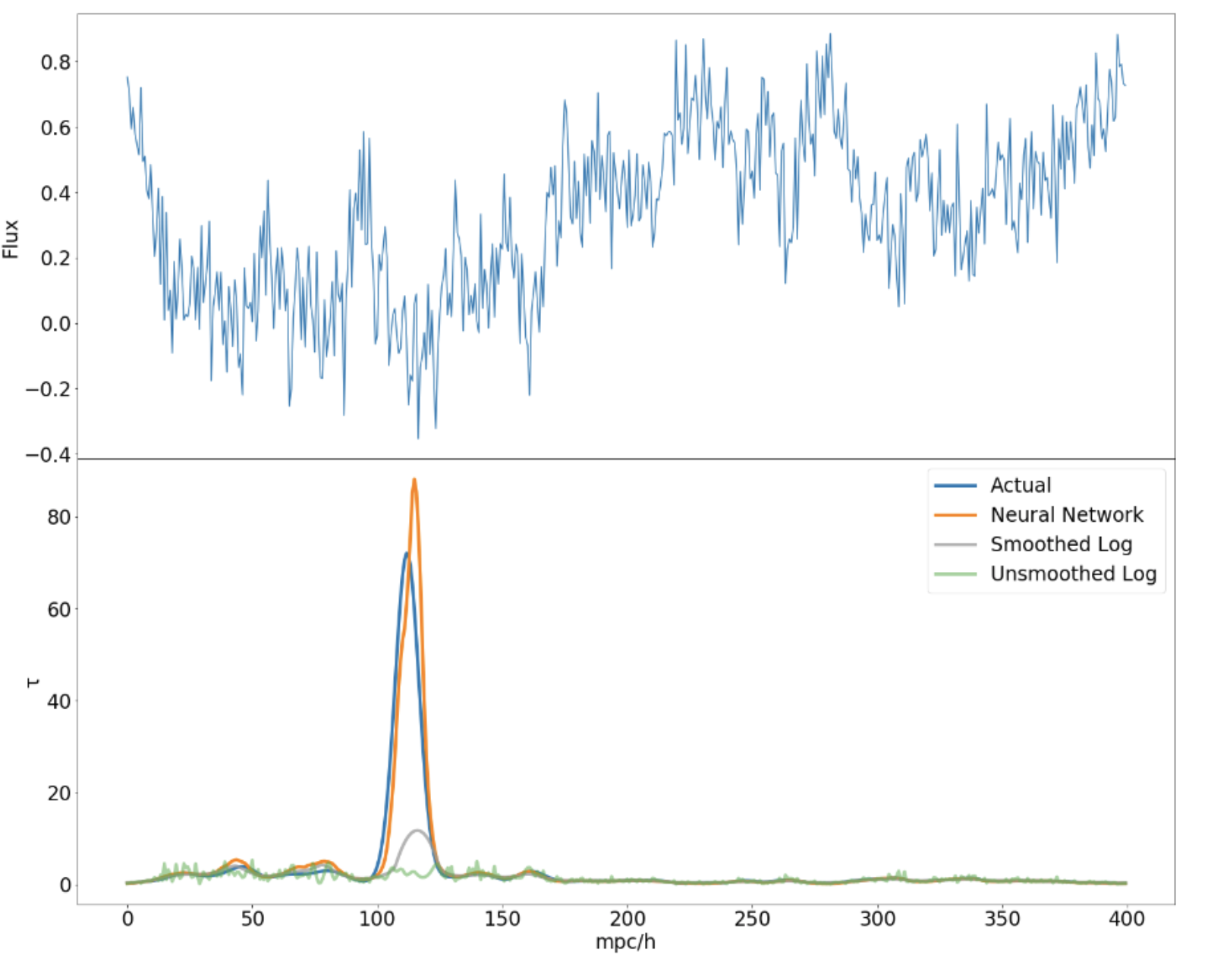Click the 'Flux' y-axis label
This screenshot has height=980, width=1208.
point(11,240)
